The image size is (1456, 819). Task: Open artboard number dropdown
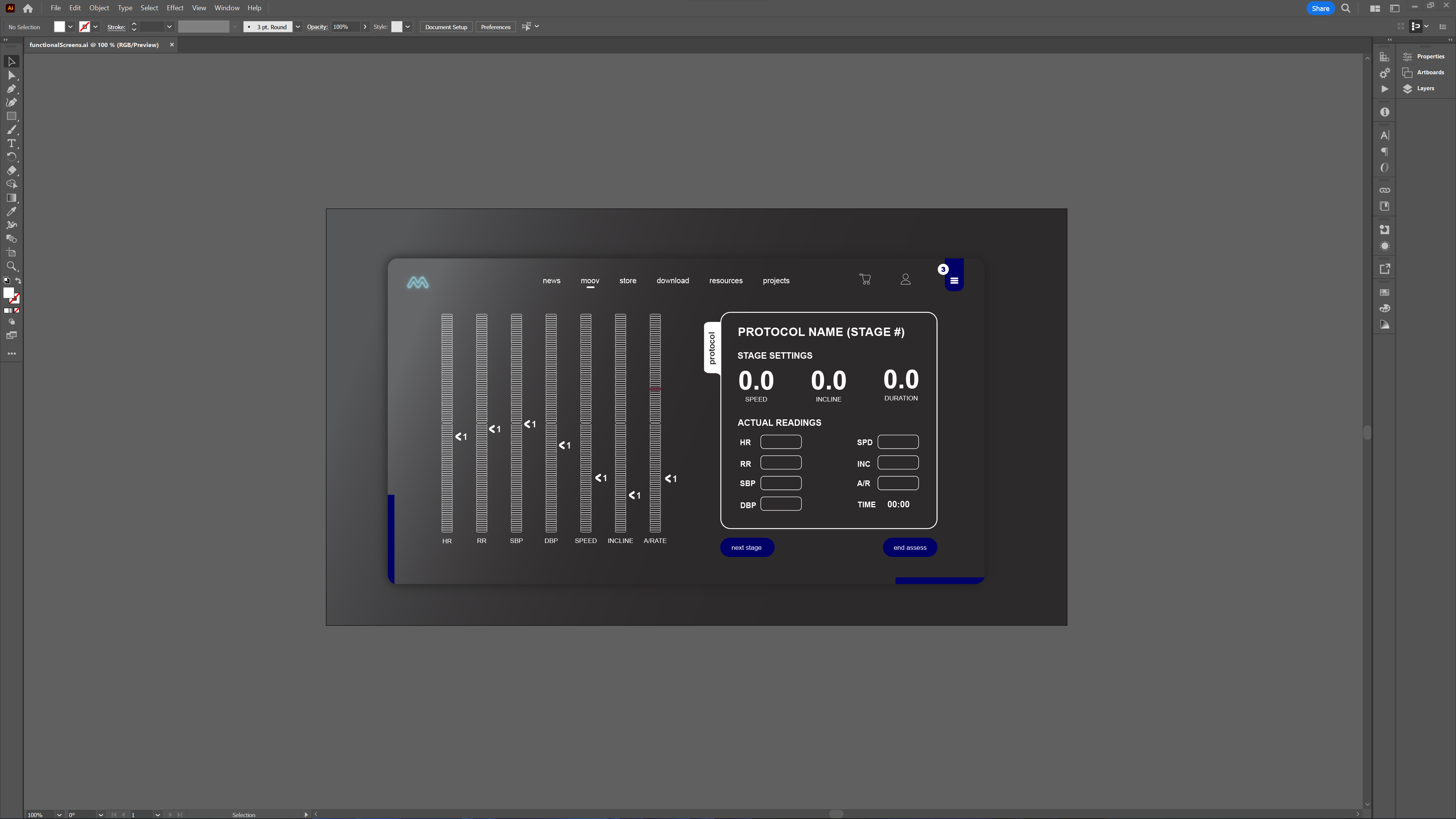[158, 814]
